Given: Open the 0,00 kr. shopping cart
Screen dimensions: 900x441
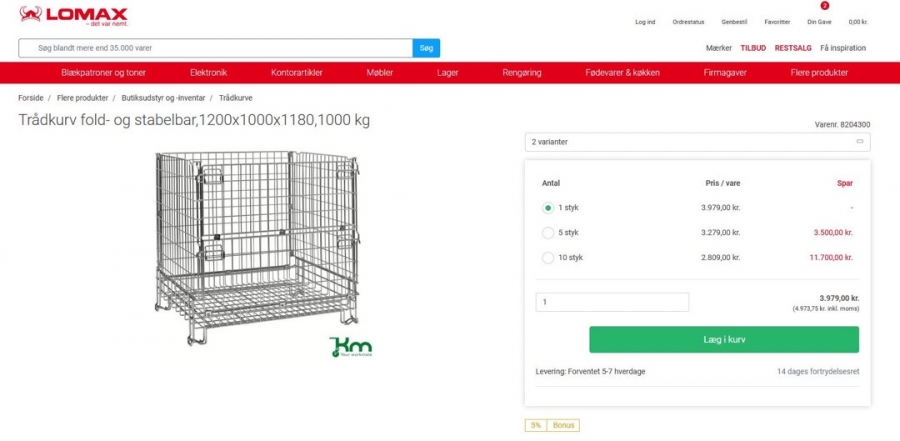Looking at the screenshot, I should 858,21.
